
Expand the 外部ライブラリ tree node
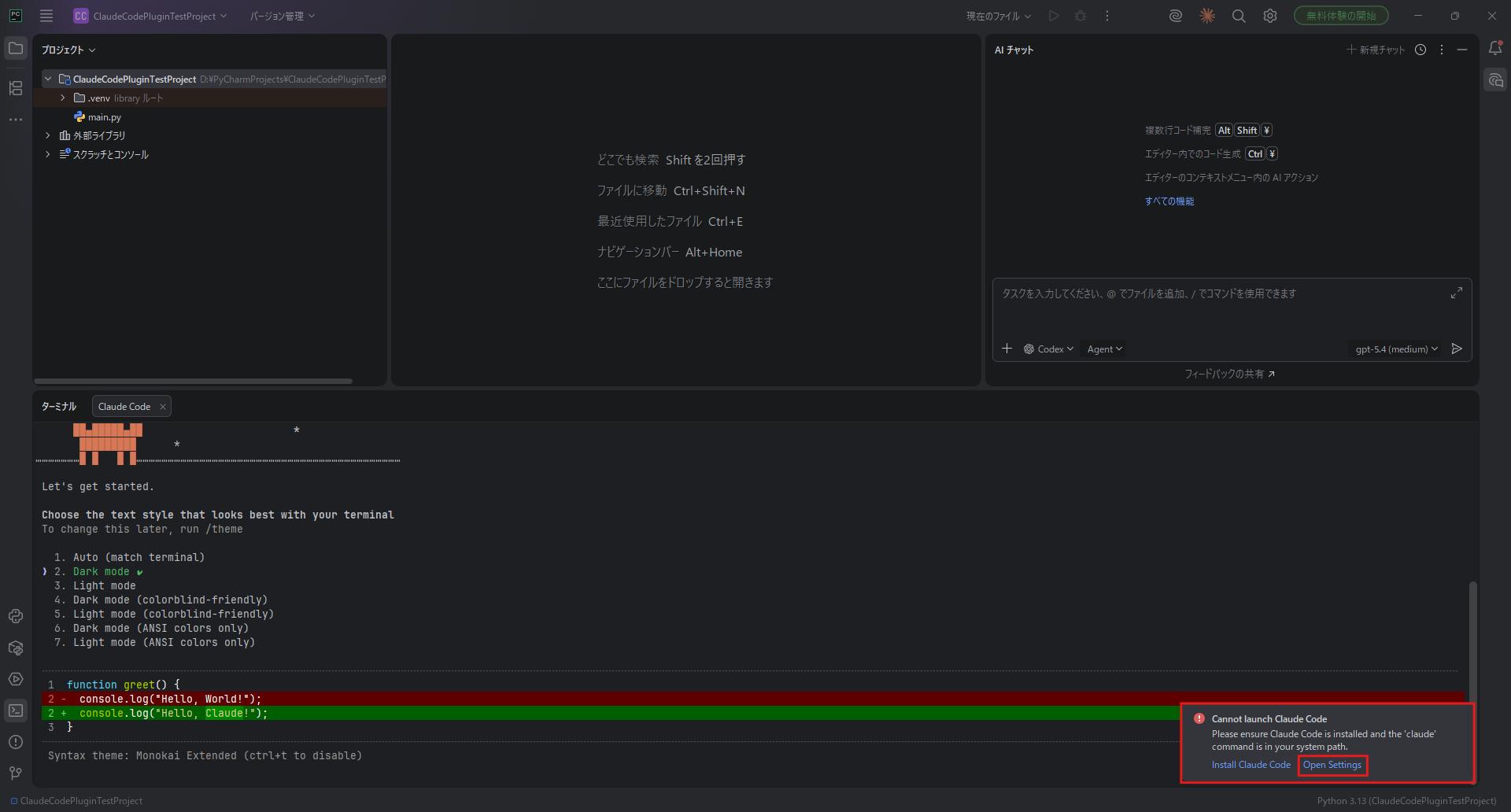pyautogui.click(x=48, y=135)
